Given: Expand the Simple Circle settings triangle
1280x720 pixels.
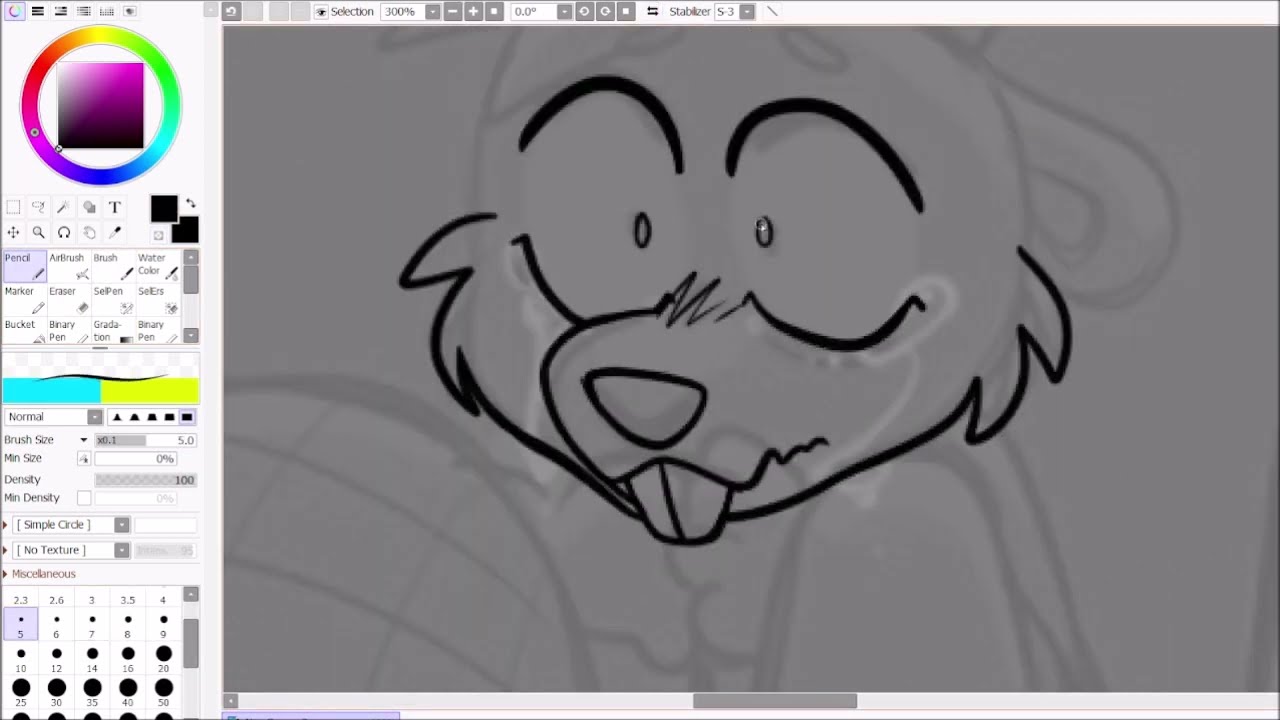Looking at the screenshot, I should [x=5, y=525].
